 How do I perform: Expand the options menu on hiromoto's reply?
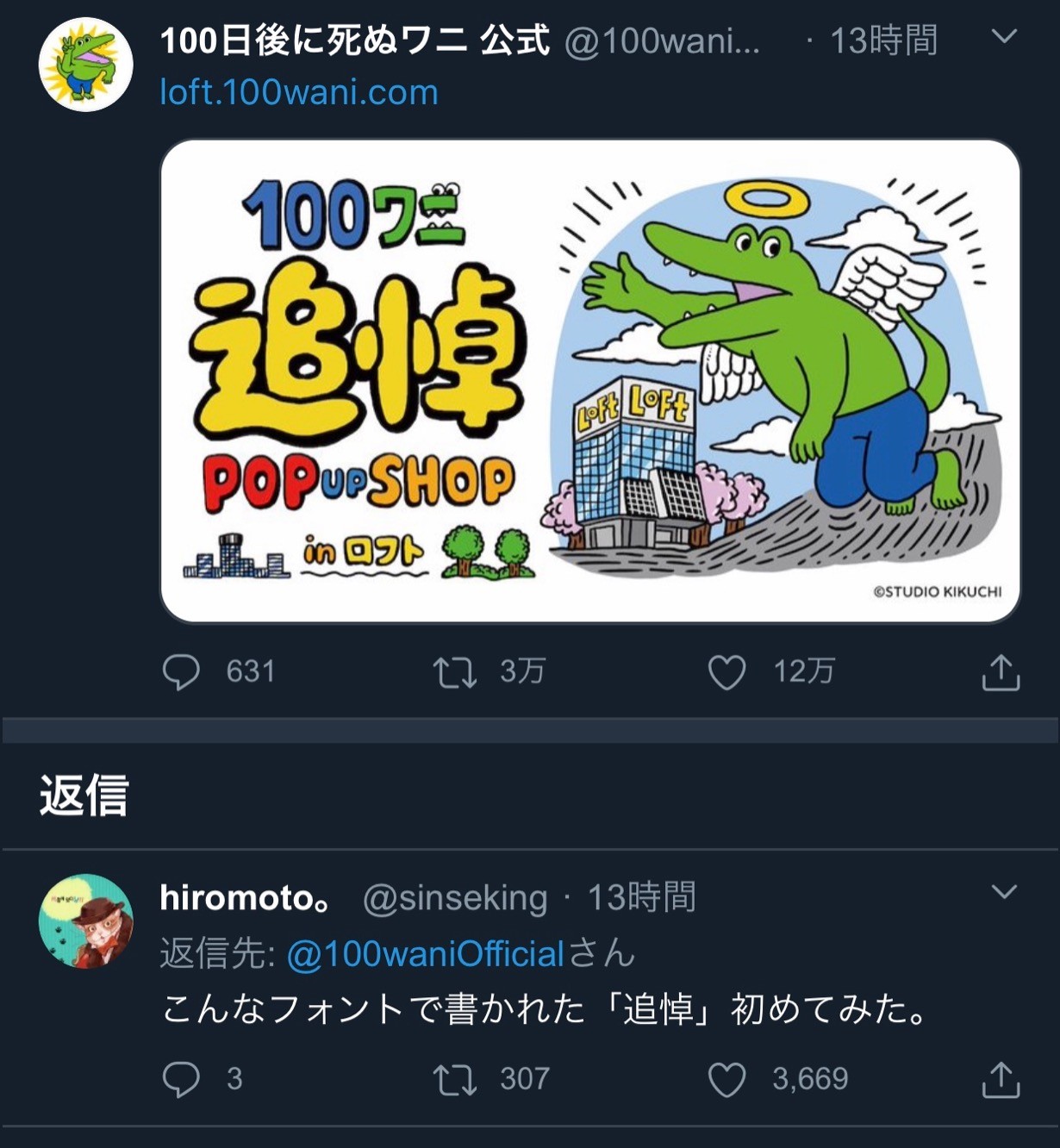coord(1005,891)
